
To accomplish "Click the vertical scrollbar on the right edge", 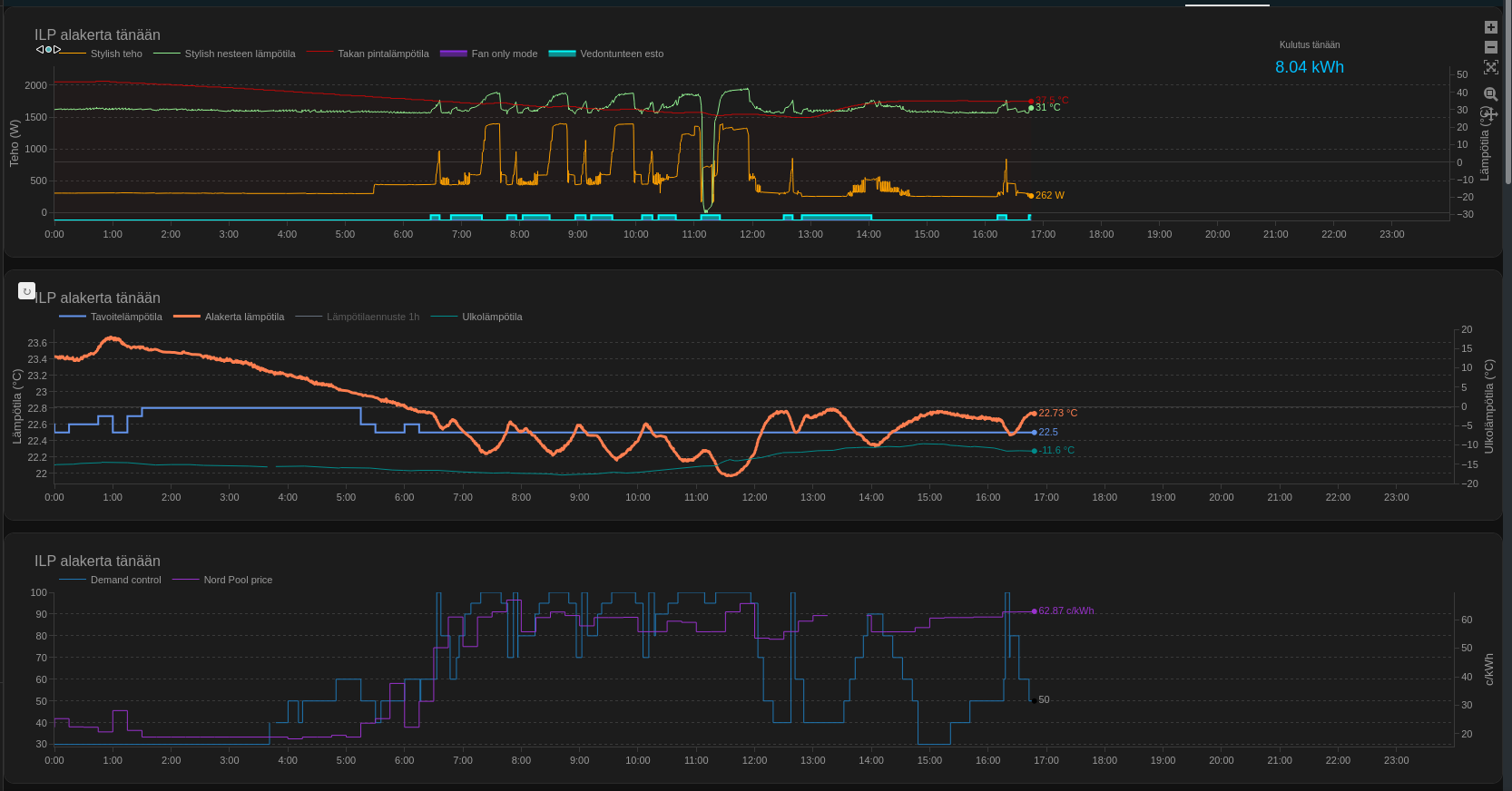I will (x=1507, y=91).
